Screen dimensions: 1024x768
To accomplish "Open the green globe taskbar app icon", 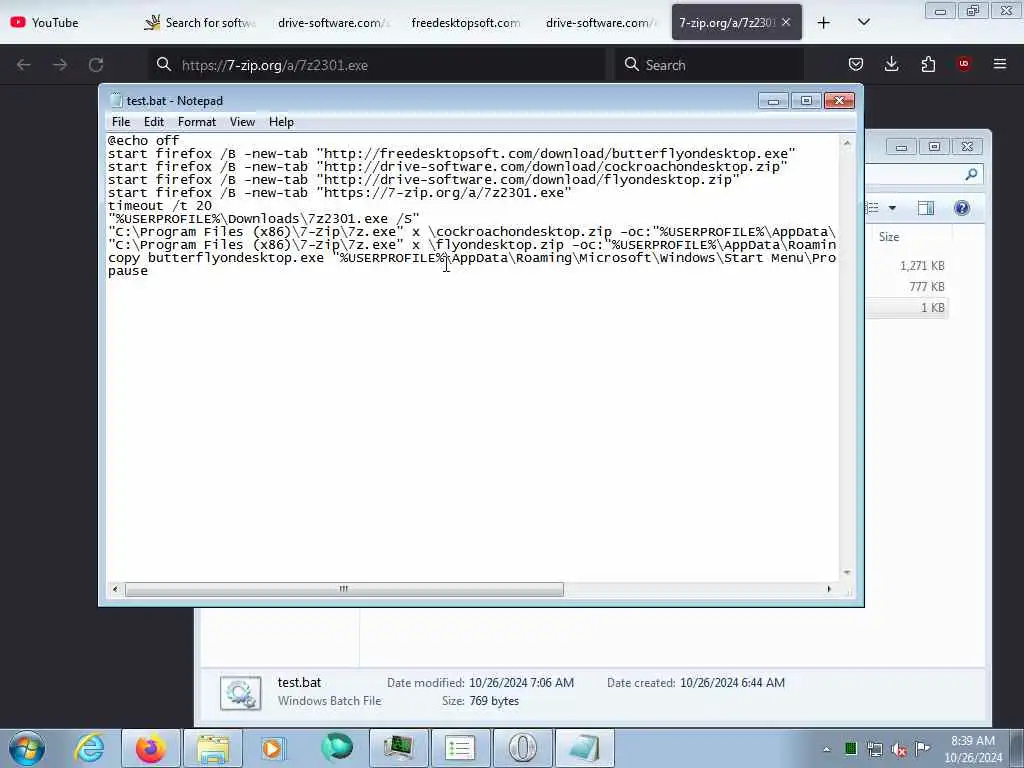I will coord(336,748).
